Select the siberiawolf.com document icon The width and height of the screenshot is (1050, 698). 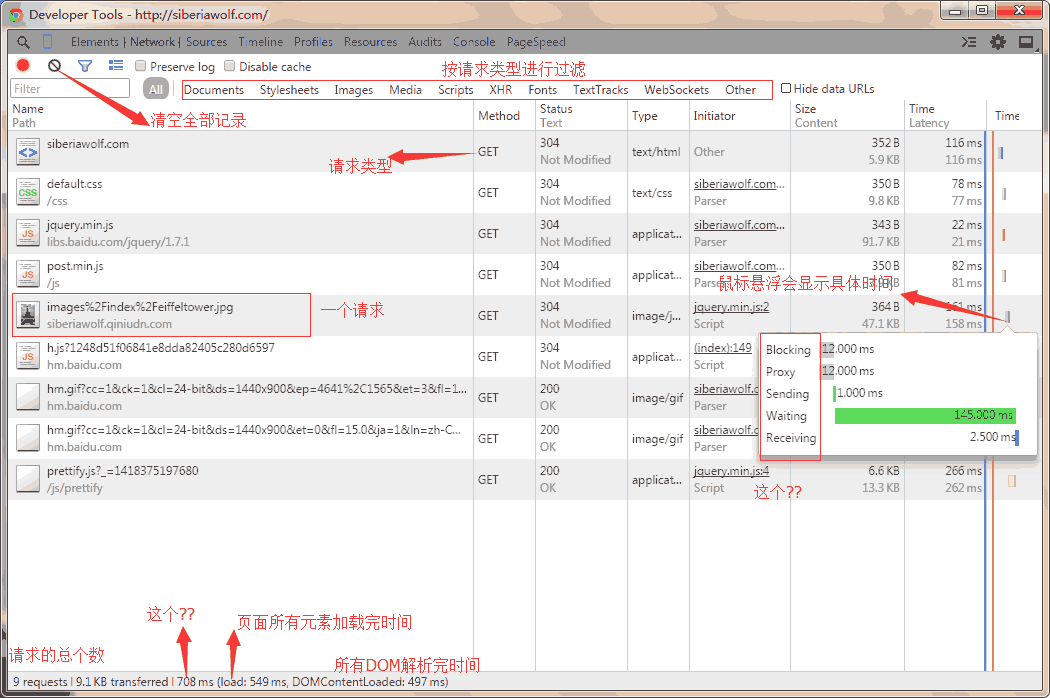(x=27, y=151)
